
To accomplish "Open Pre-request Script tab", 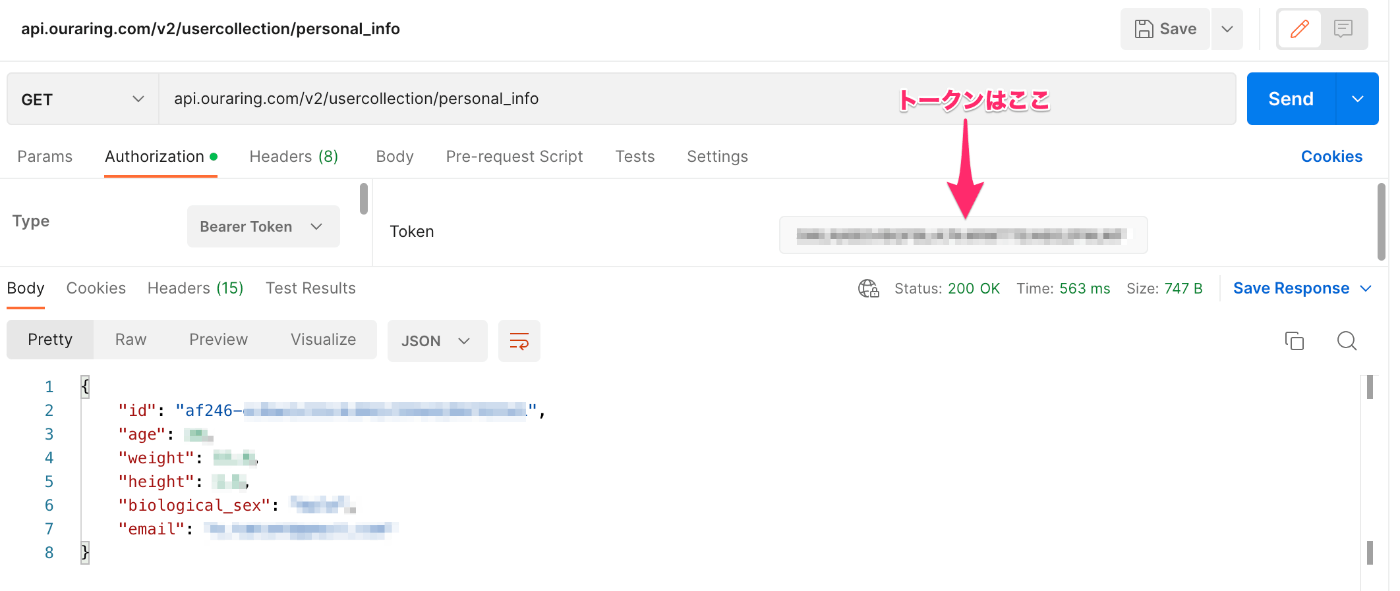I will coord(515,156).
